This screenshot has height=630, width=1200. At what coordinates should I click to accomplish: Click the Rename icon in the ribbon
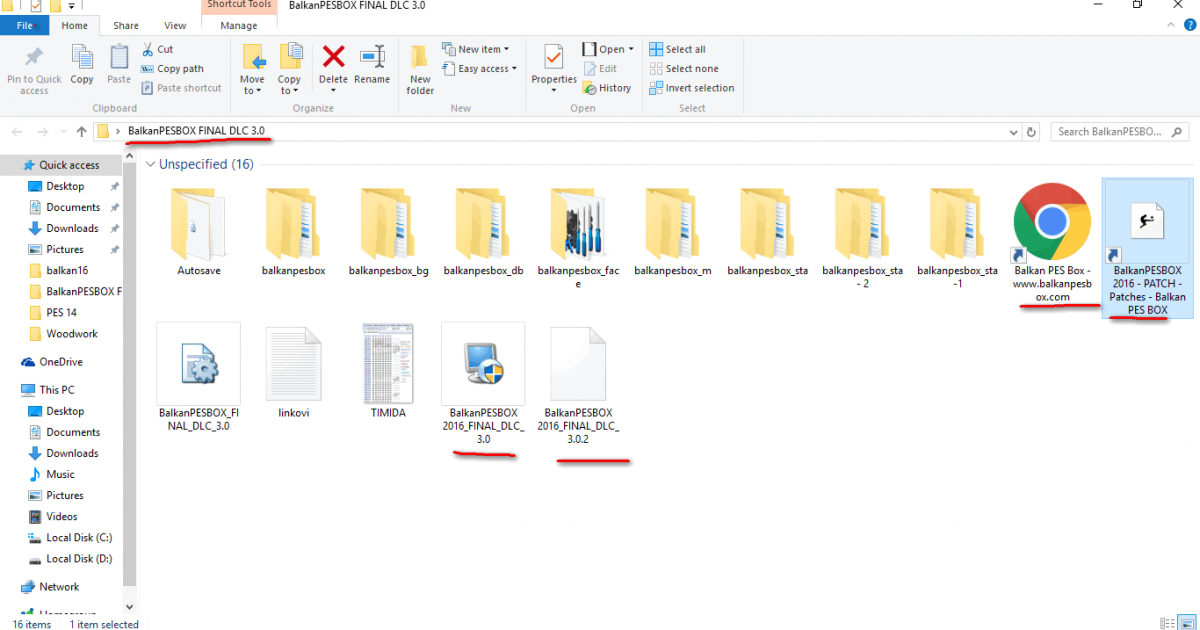(372, 63)
